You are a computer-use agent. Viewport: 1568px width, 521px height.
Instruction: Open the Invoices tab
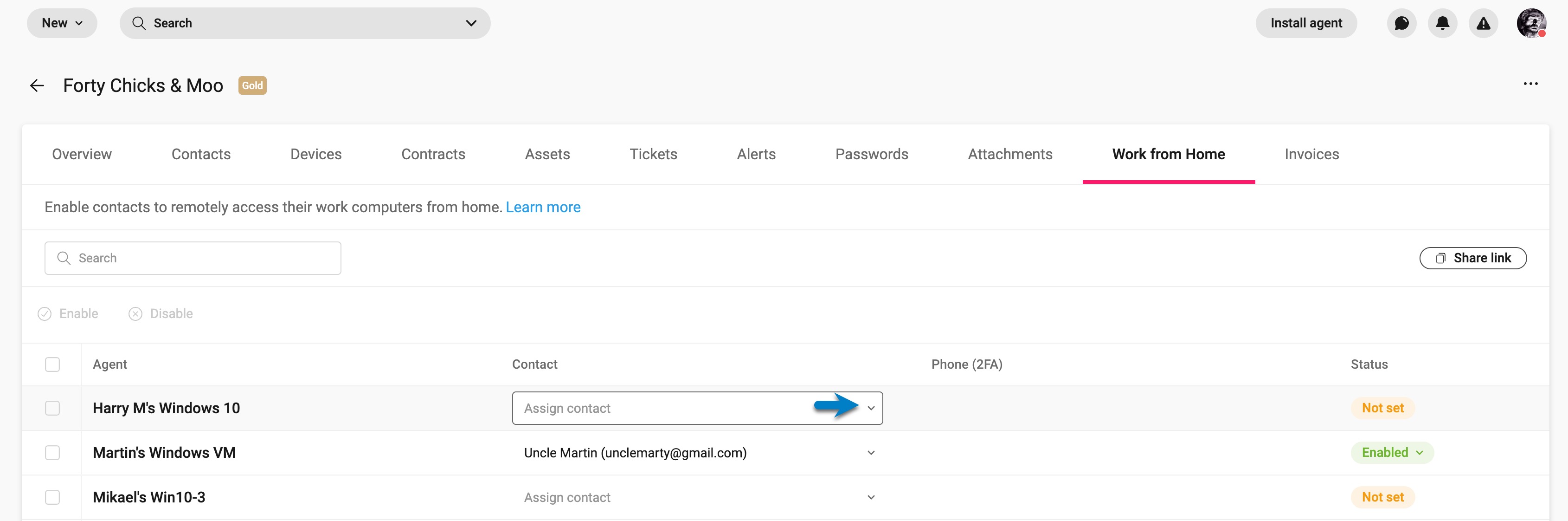coord(1312,154)
